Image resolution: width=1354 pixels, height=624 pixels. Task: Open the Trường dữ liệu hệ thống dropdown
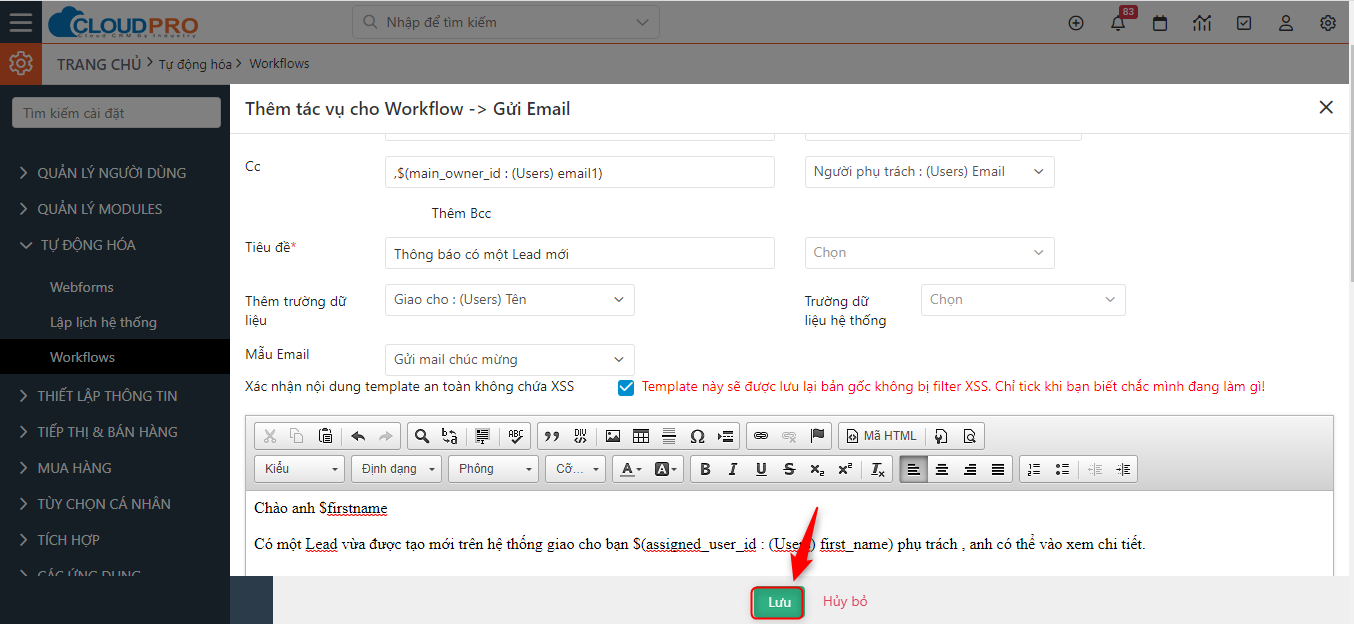pyautogui.click(x=1023, y=300)
